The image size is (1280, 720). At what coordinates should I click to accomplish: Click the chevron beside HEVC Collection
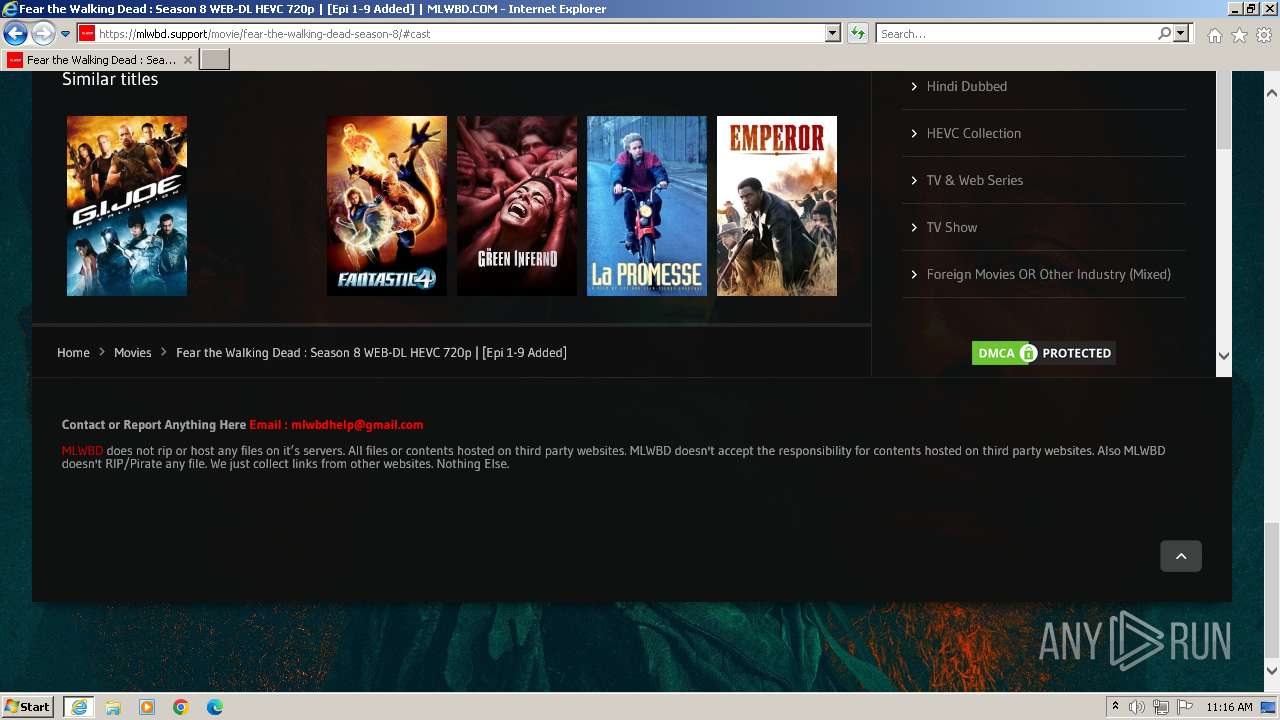(x=914, y=133)
